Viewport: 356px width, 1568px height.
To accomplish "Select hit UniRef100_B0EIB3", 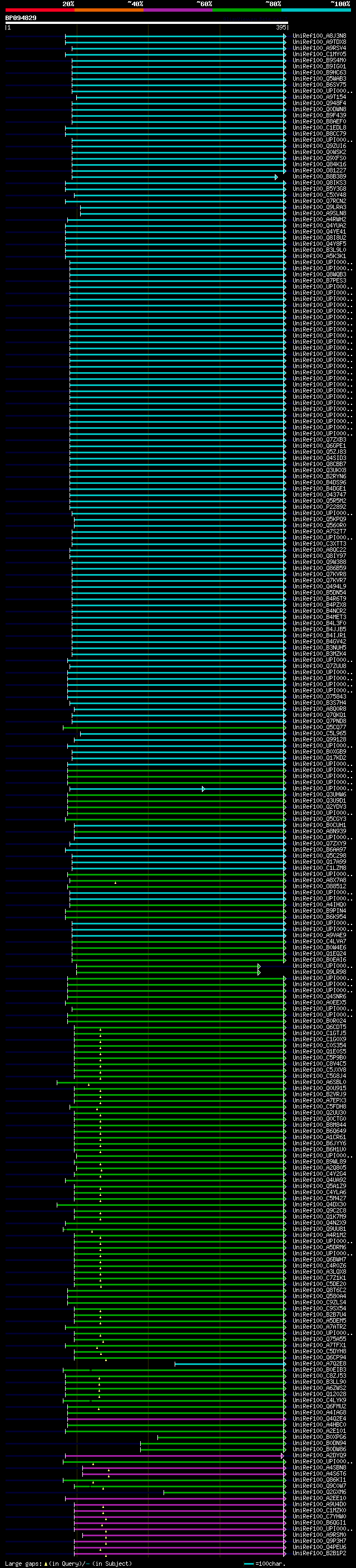I will [319, 1369].
